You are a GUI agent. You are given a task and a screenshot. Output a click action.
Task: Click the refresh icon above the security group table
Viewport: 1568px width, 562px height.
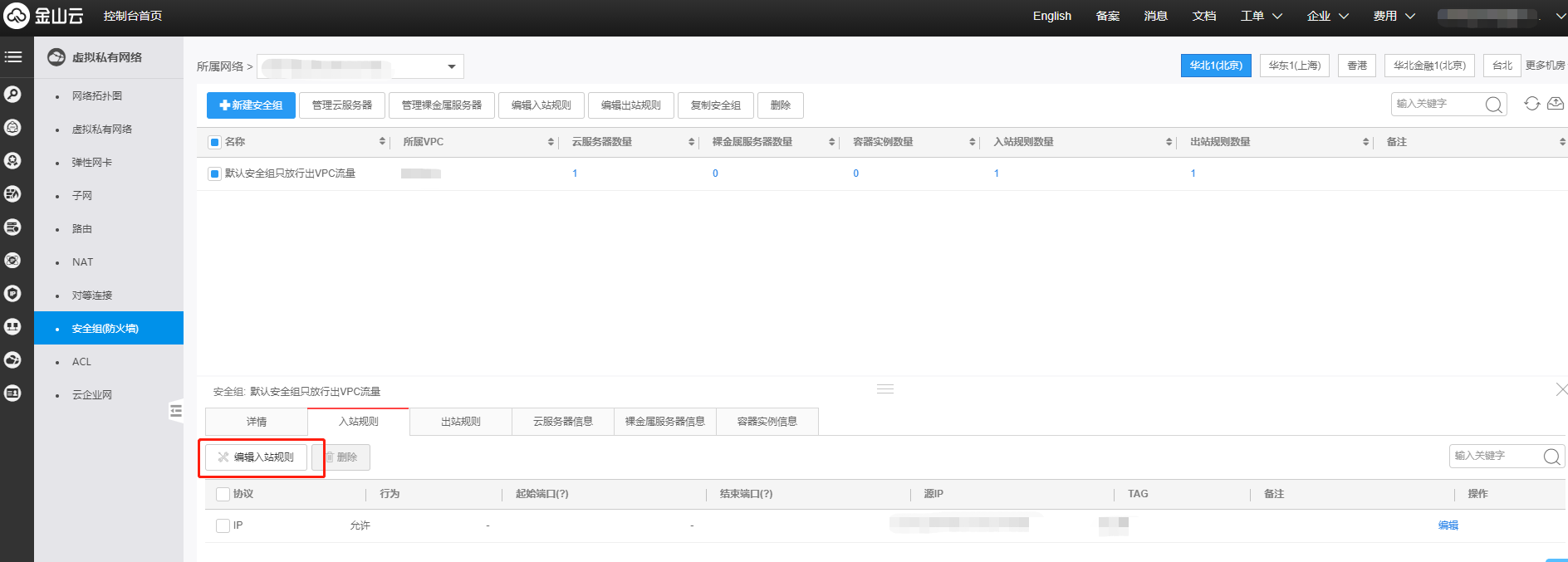coord(1531,104)
